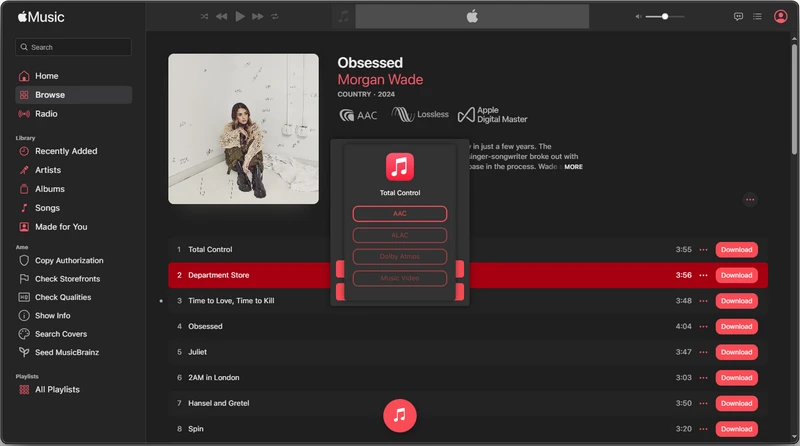Viewport: 800px width, 446px height.
Task: Open more options for Spin
Action: 704,429
